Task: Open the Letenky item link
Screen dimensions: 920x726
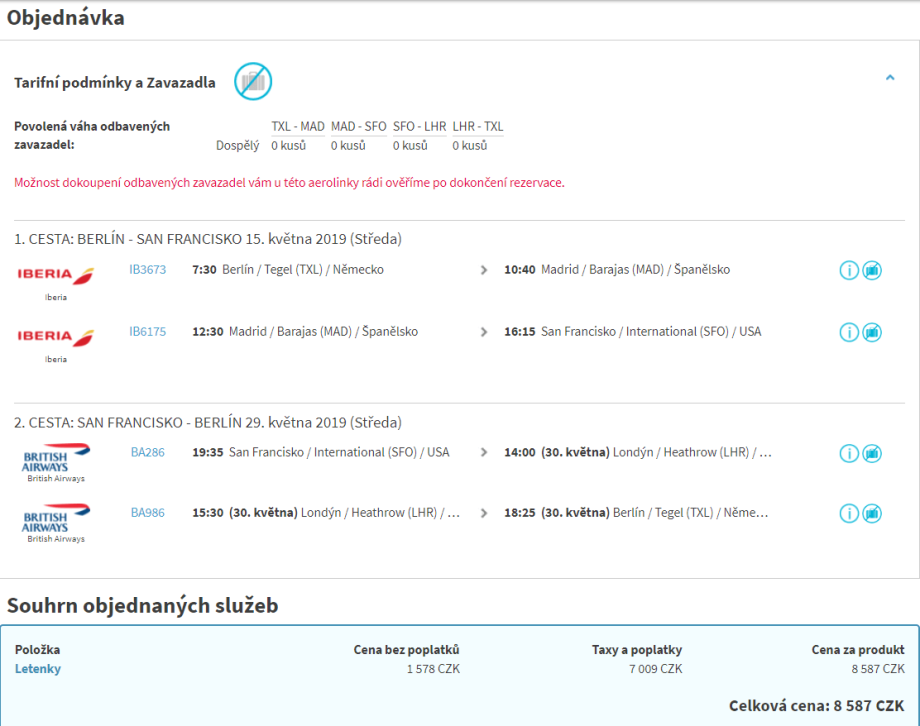Action: click(38, 669)
